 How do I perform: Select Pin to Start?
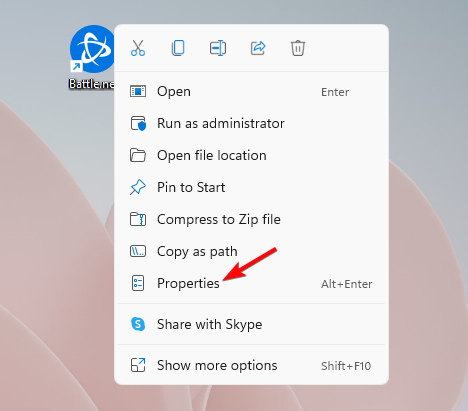pos(251,187)
